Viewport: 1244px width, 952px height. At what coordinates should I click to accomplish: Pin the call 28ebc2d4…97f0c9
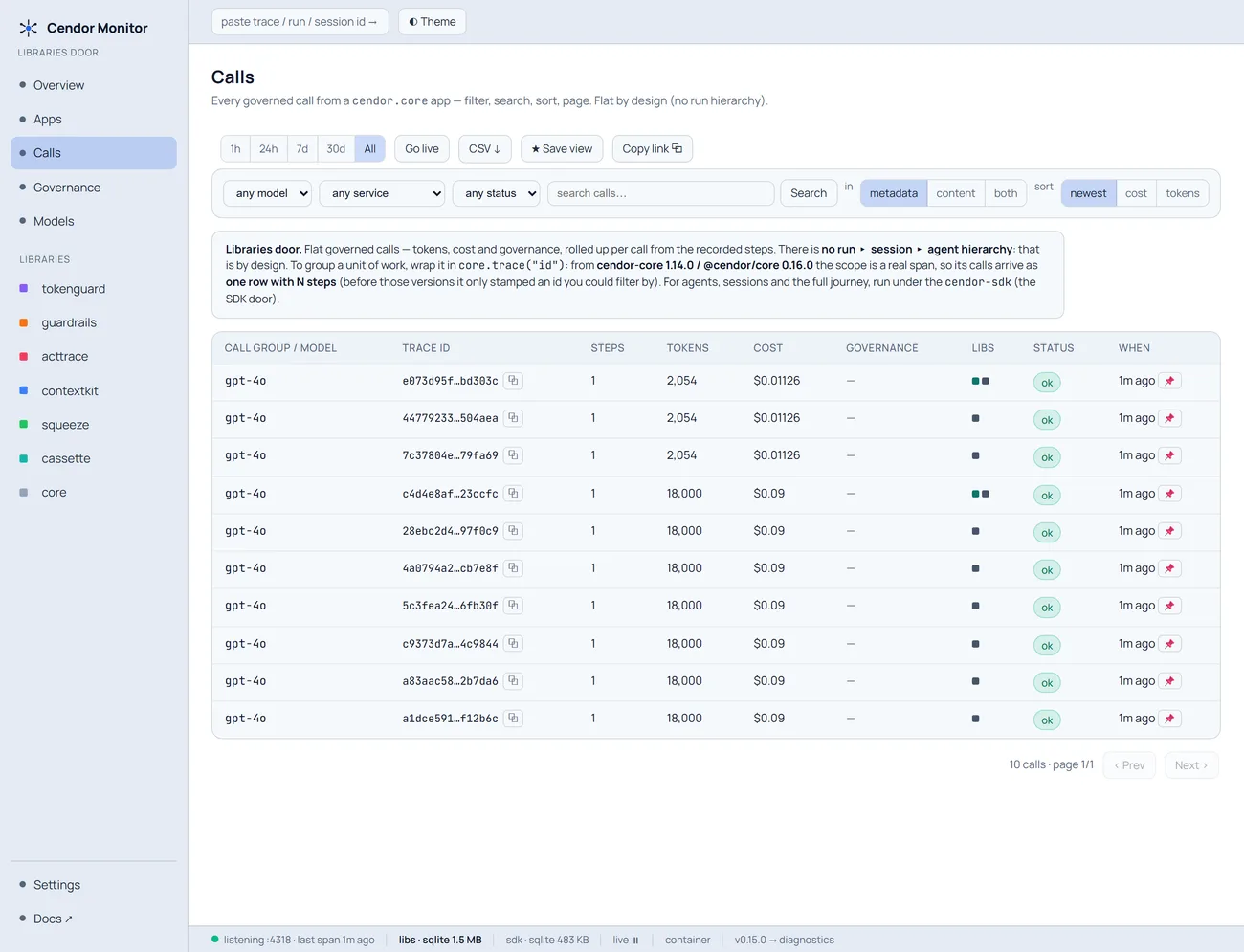click(1169, 531)
